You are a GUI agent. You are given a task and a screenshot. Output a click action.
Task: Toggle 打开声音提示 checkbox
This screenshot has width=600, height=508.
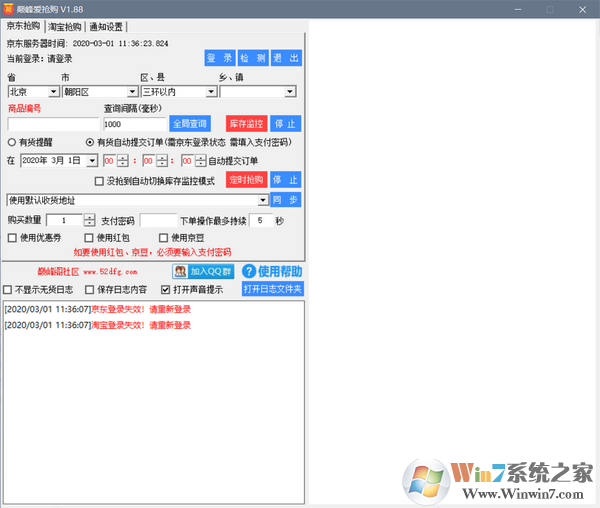pos(166,290)
